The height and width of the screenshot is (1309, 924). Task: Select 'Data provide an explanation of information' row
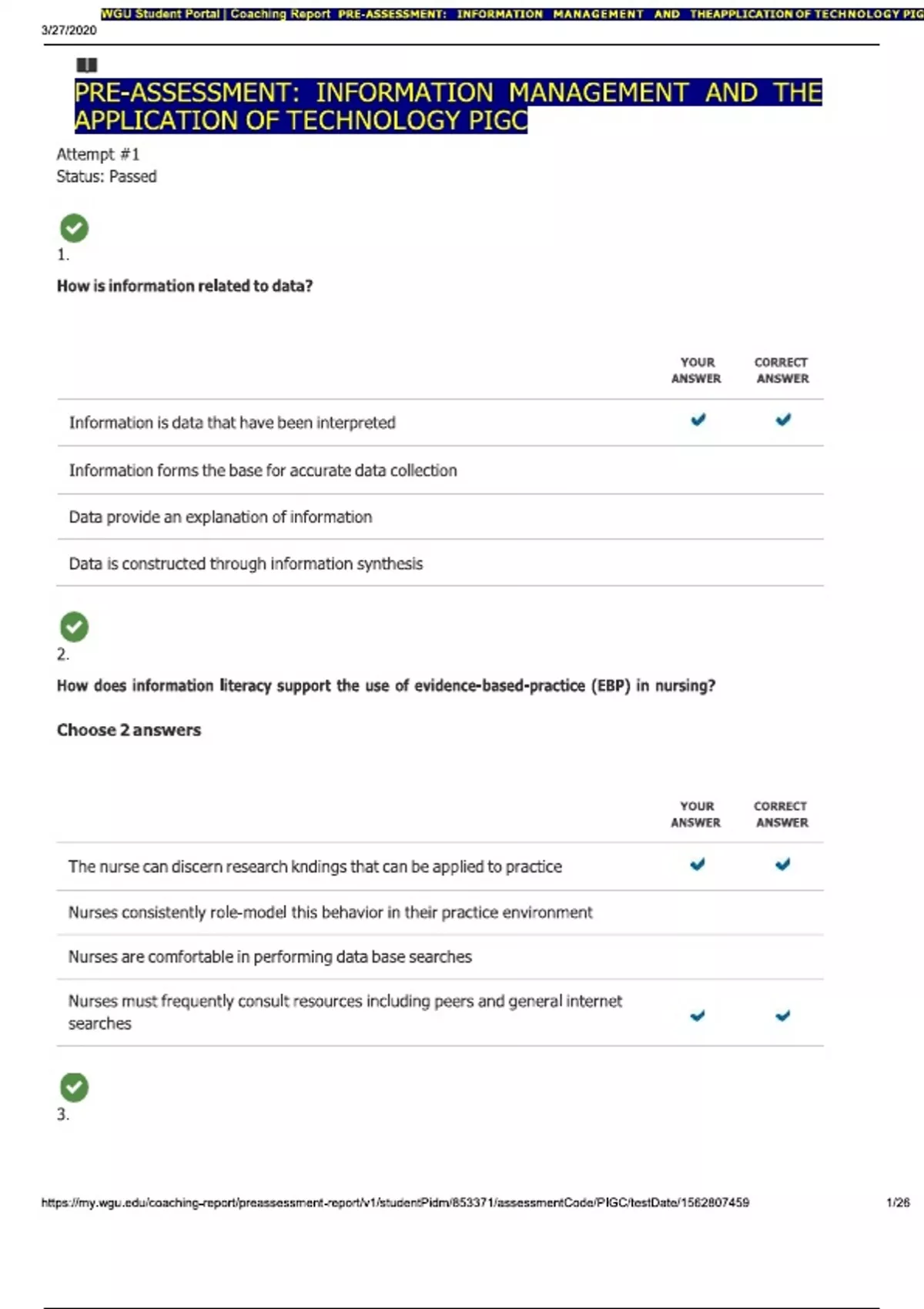[x=440, y=517]
